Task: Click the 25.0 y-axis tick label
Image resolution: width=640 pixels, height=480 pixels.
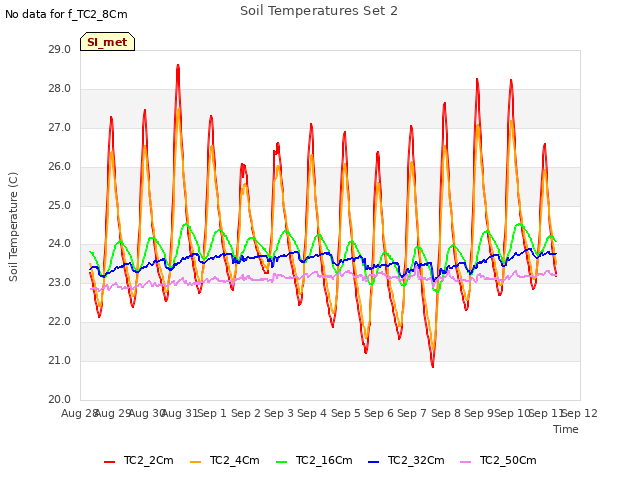Action: click(60, 205)
